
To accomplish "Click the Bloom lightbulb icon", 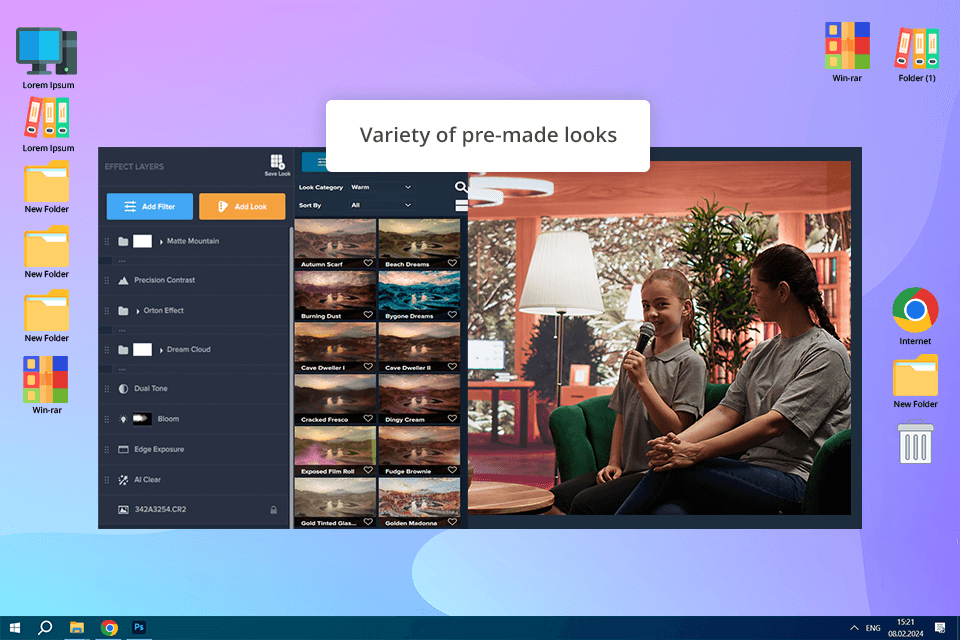I will coord(123,420).
